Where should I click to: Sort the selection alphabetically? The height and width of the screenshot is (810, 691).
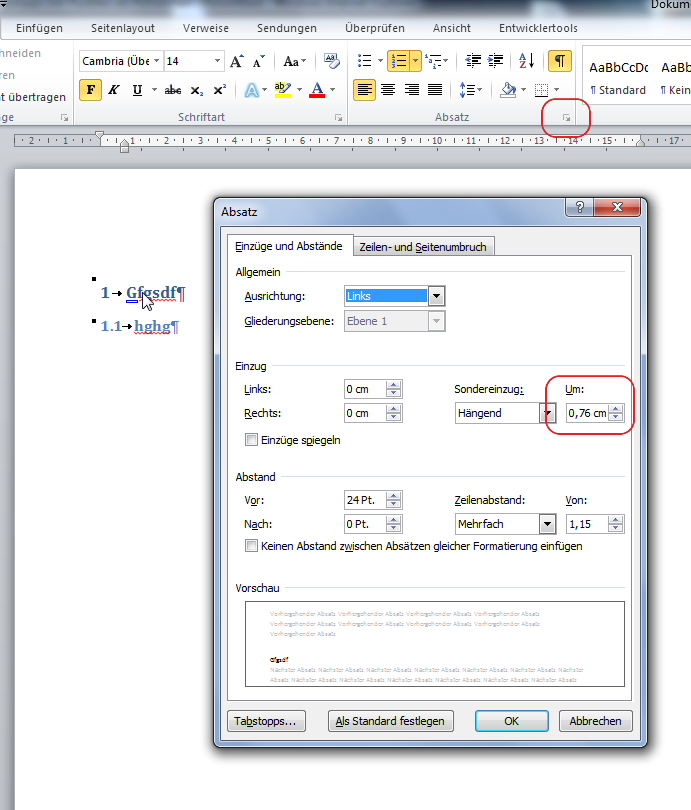(527, 61)
